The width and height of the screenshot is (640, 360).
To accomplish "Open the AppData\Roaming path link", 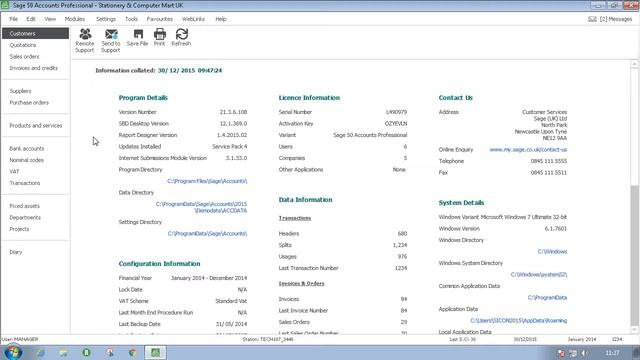I will [x=518, y=320].
